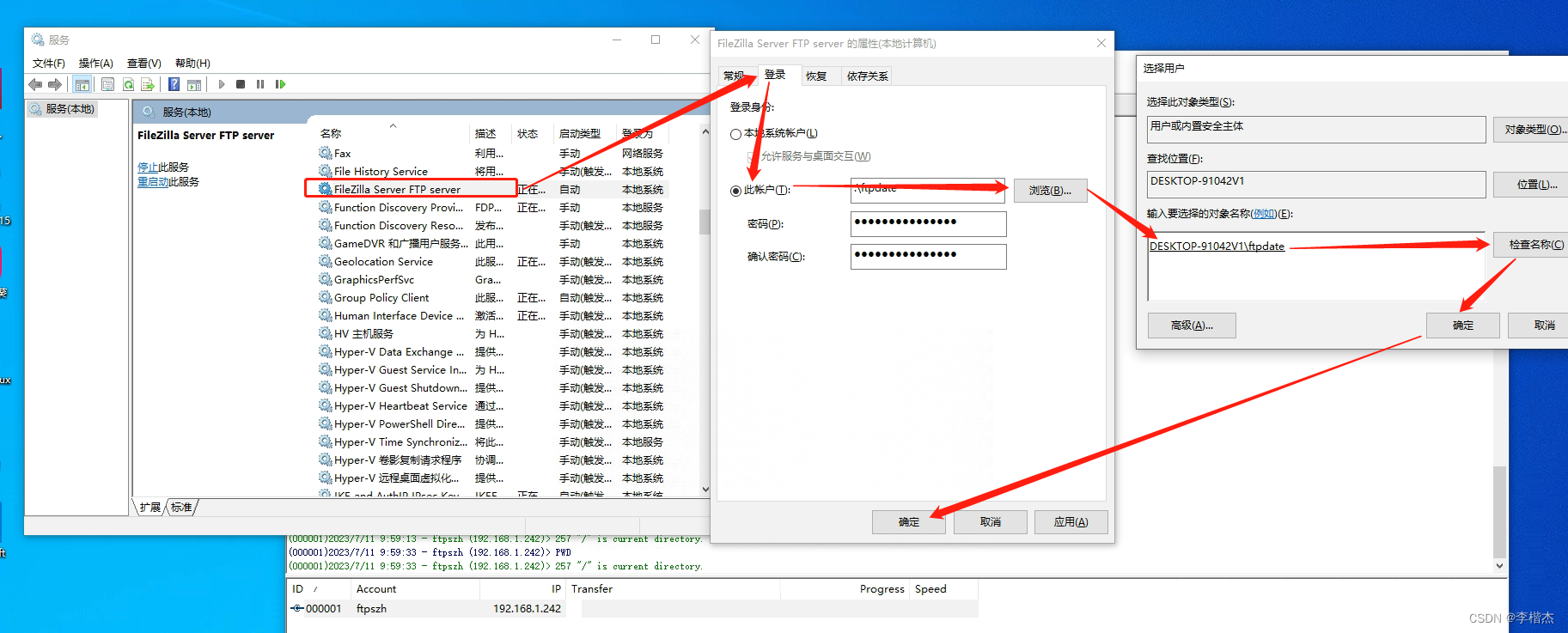Click the 停止 service link

pyautogui.click(x=148, y=167)
